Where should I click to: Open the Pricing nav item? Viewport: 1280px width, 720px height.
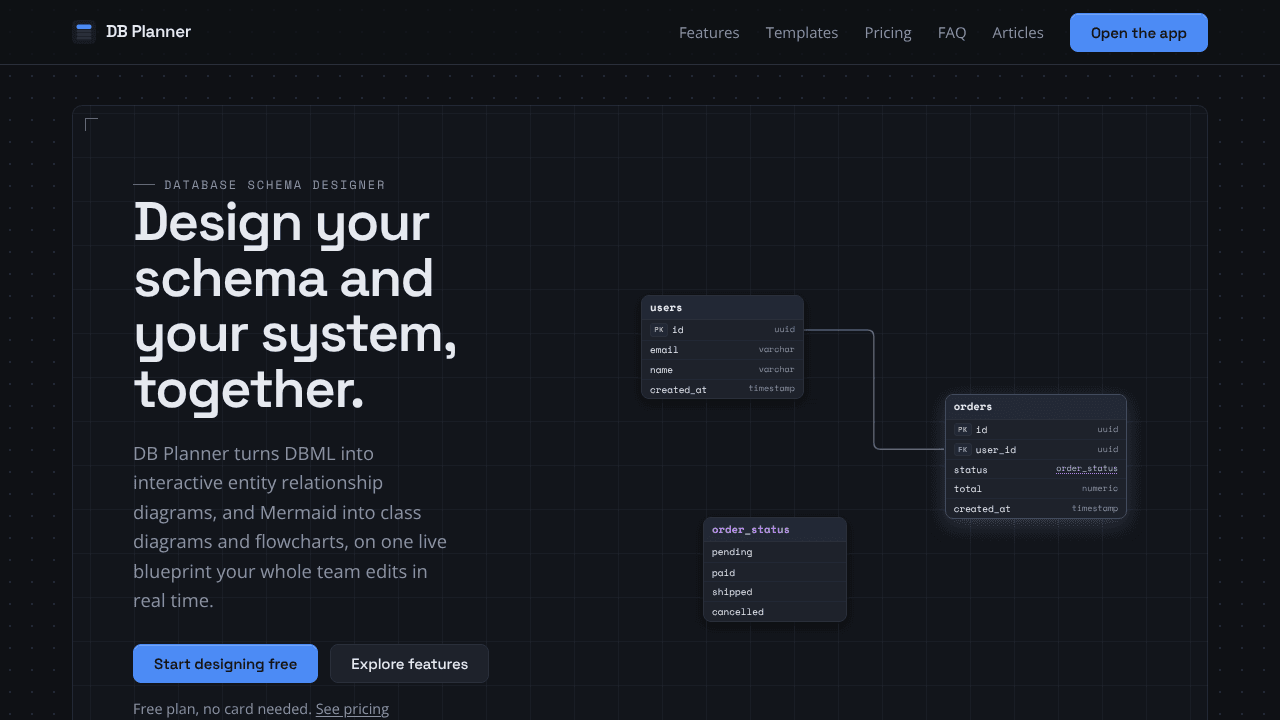[888, 33]
